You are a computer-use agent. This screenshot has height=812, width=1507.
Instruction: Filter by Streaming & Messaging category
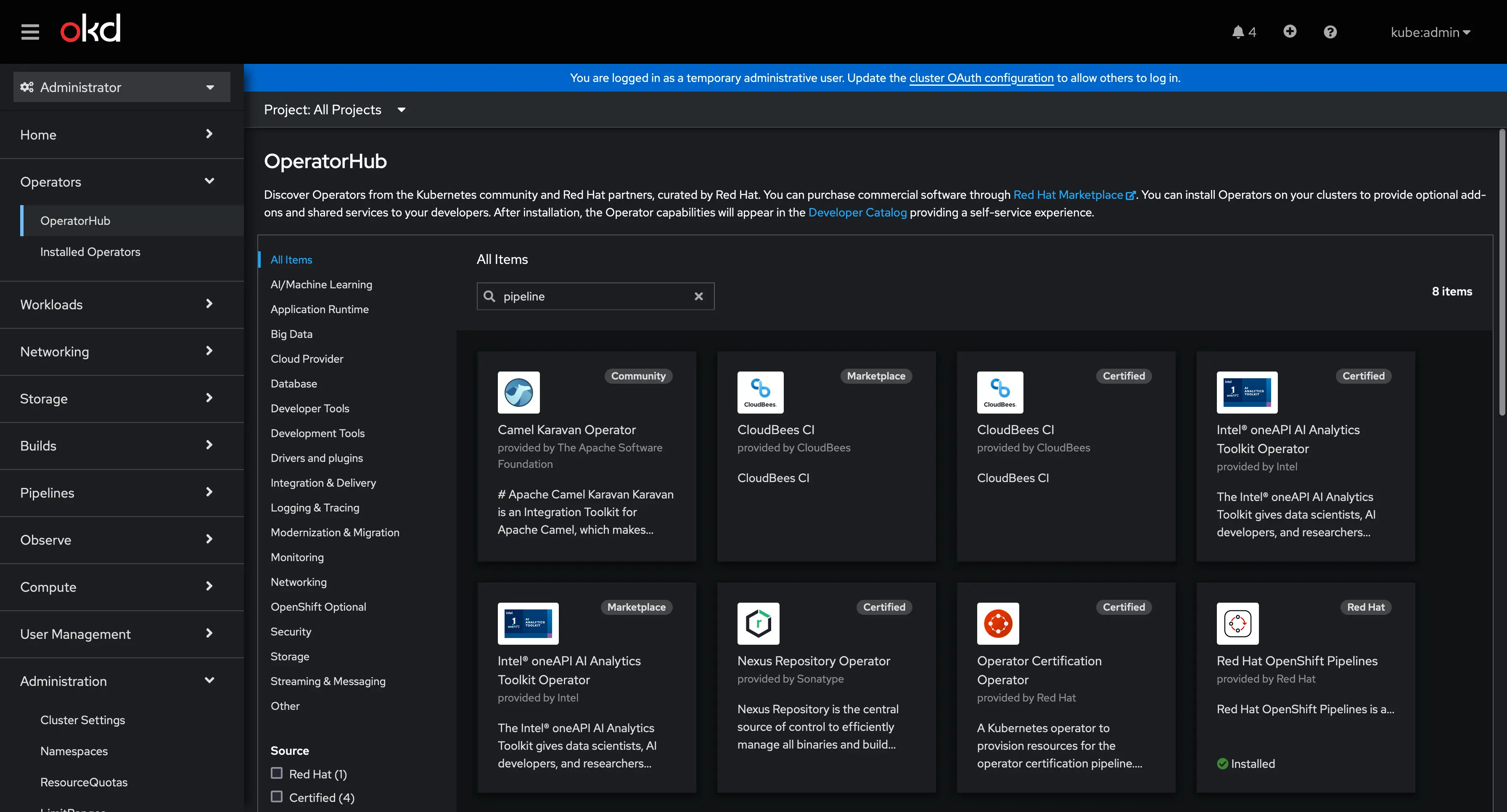[328, 681]
